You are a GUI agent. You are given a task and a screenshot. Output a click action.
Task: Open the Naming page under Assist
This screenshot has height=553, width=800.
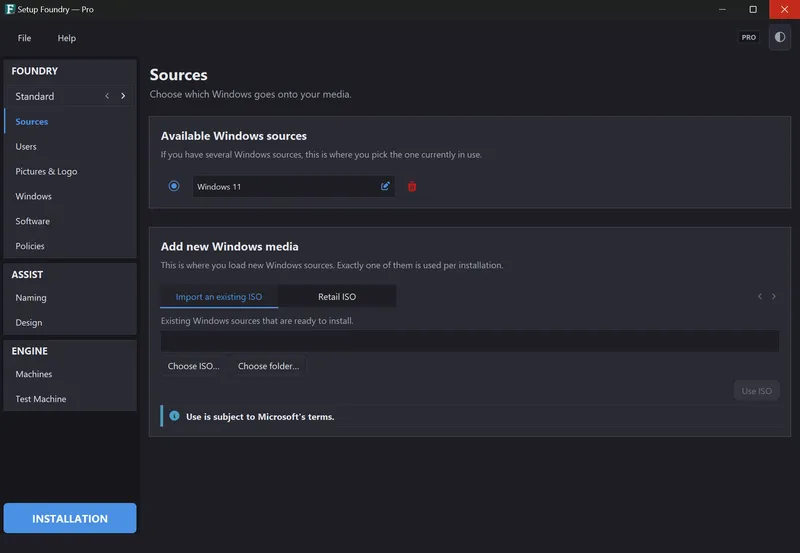click(70, 297)
